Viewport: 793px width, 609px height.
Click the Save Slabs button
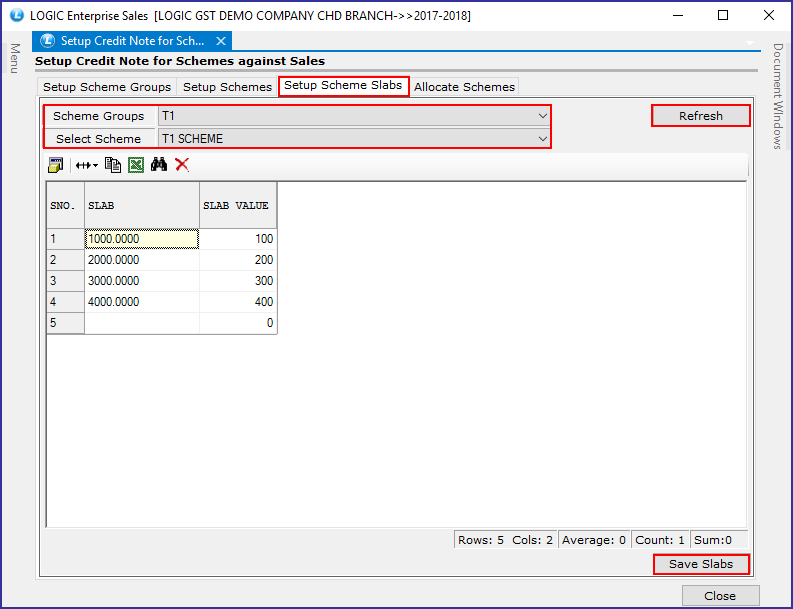pos(700,564)
